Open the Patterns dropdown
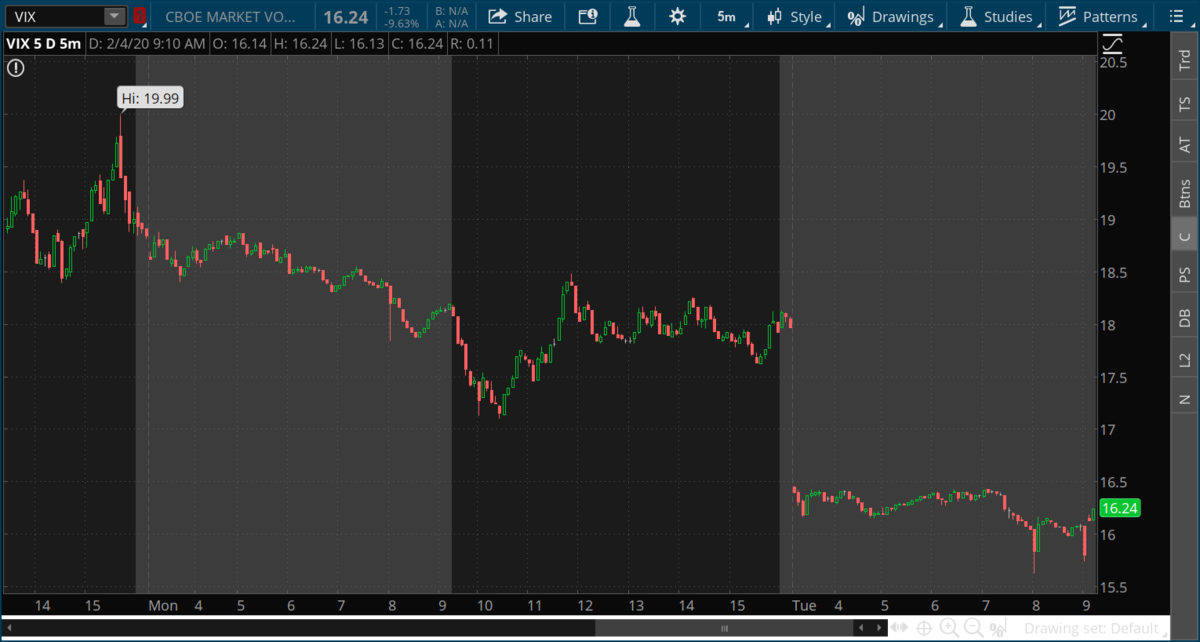 click(x=1098, y=16)
